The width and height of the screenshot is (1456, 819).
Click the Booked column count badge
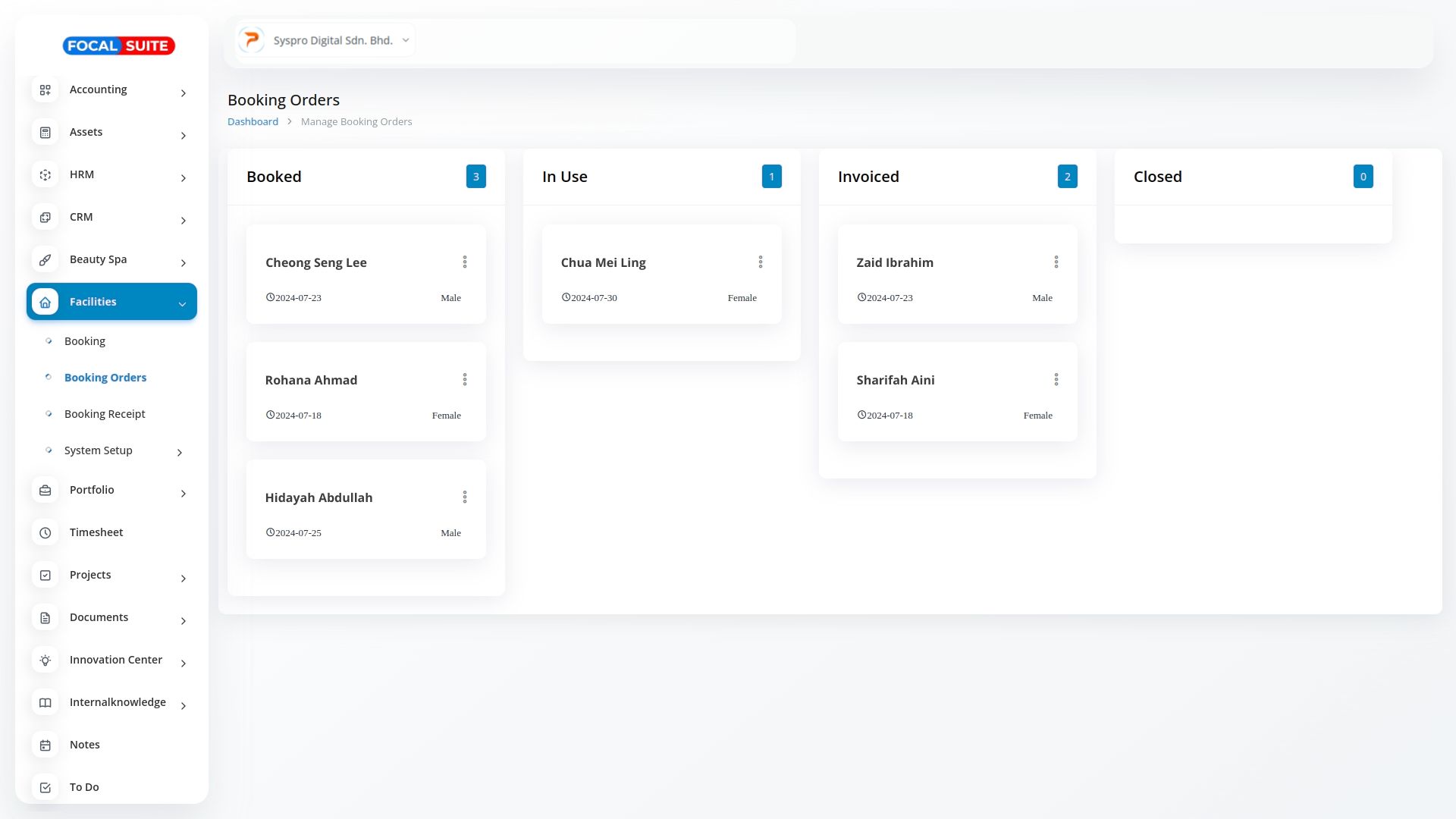point(475,177)
